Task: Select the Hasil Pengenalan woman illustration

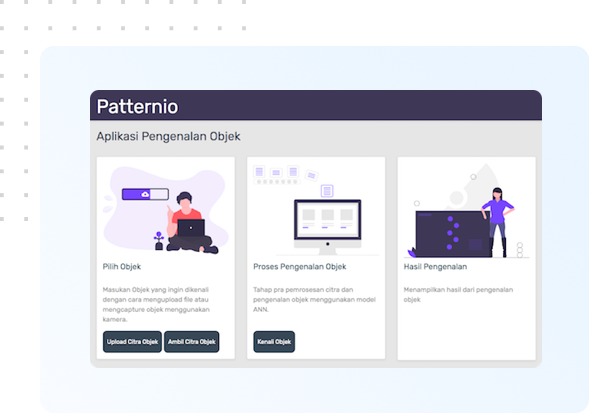Action: [466, 210]
